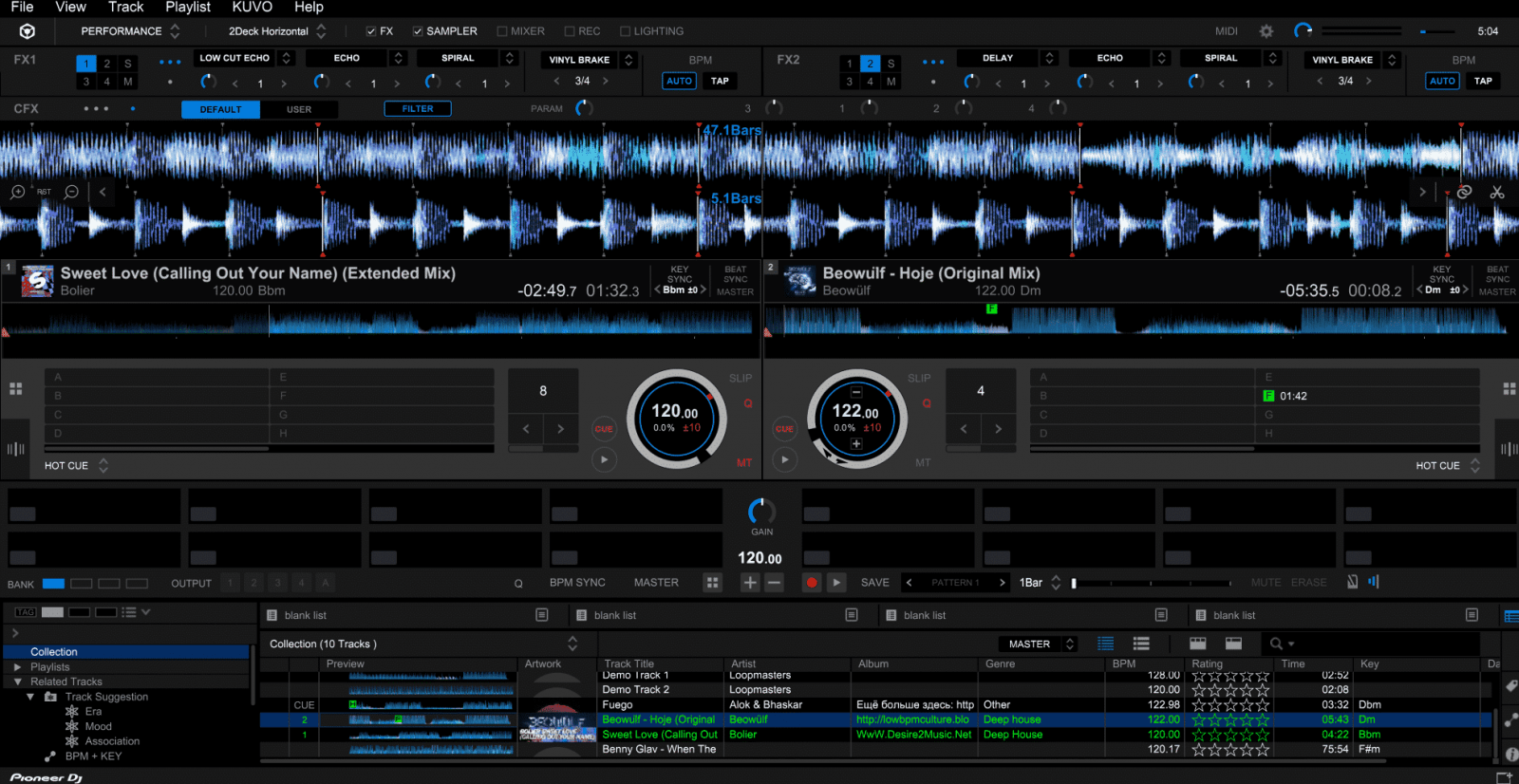This screenshot has height=784, width=1519.
Task: Select the CFX USER tab
Action: (299, 109)
